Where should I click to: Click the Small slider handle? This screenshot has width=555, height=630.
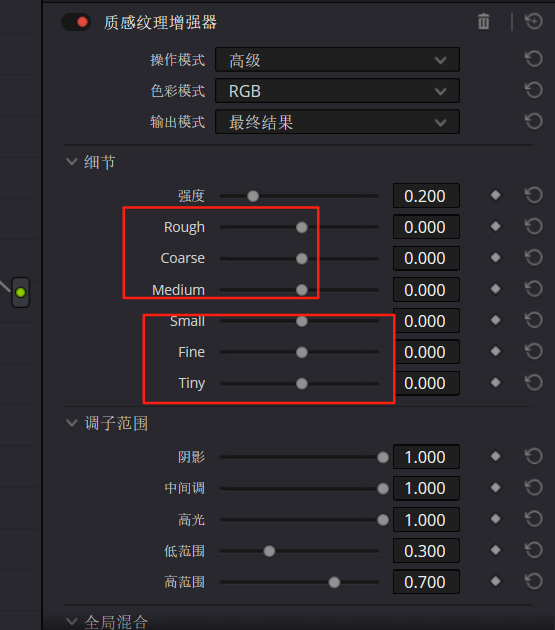click(302, 321)
